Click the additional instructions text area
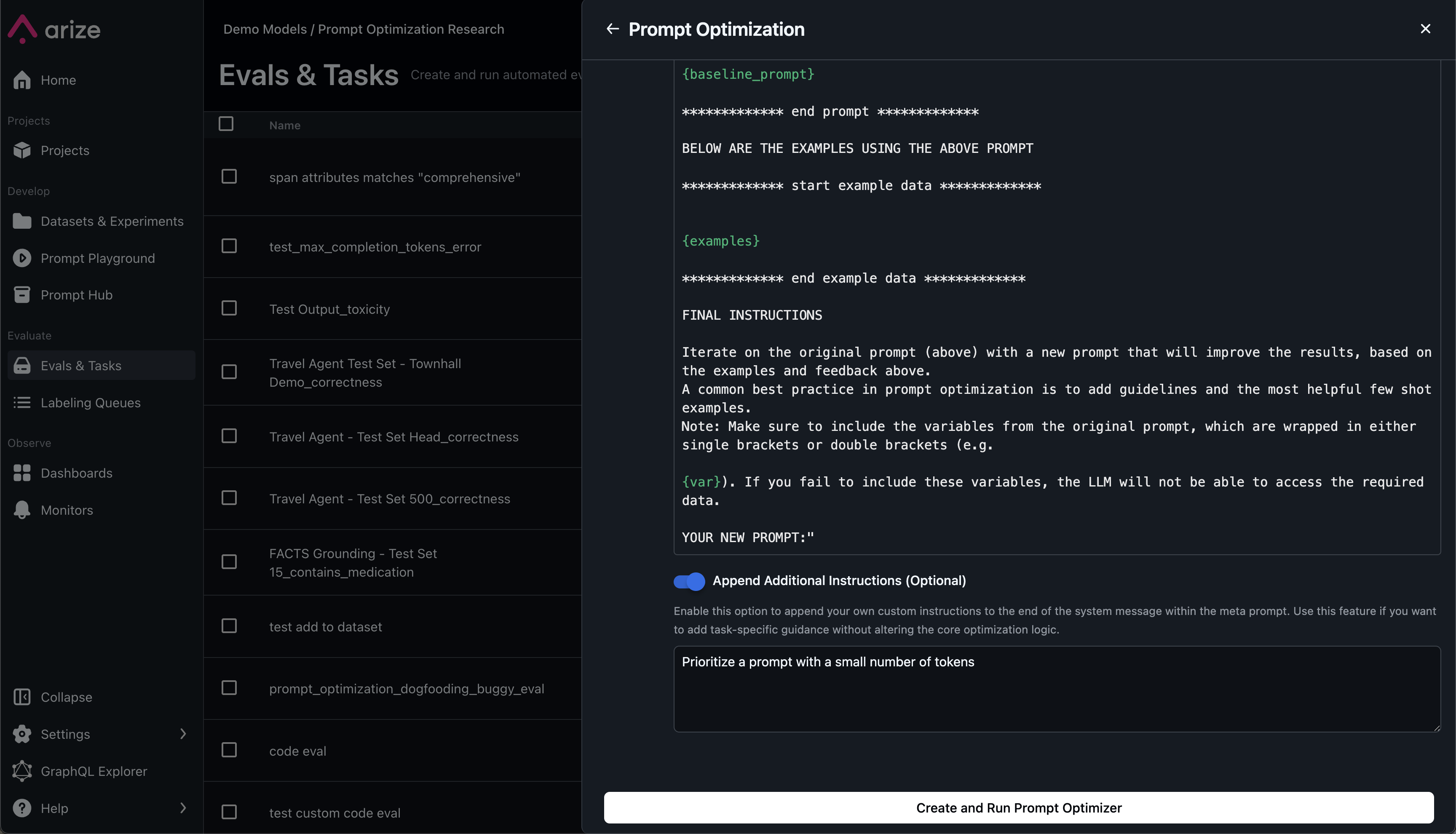The width and height of the screenshot is (1456, 834). click(x=1057, y=689)
